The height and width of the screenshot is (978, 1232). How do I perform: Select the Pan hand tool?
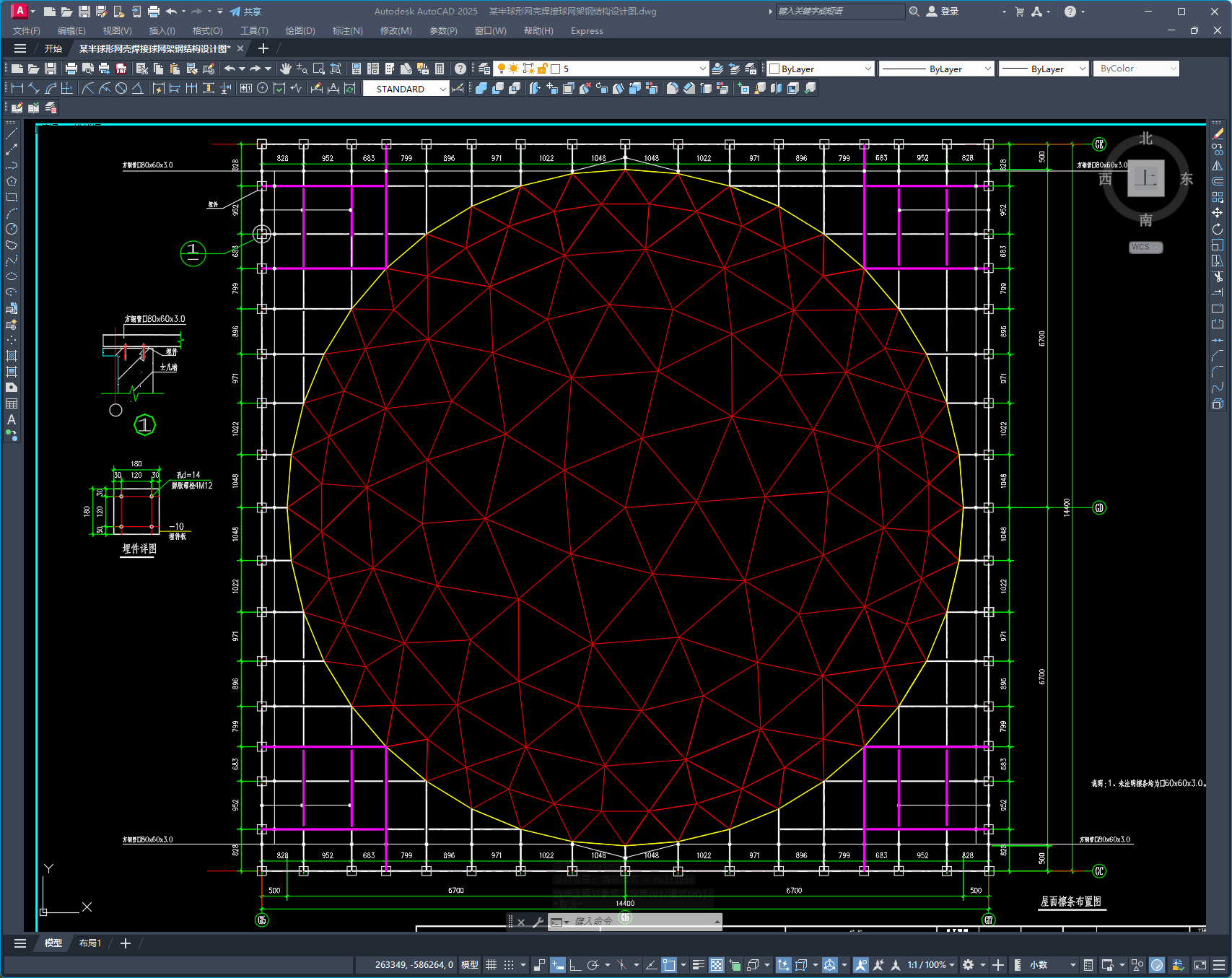click(286, 69)
